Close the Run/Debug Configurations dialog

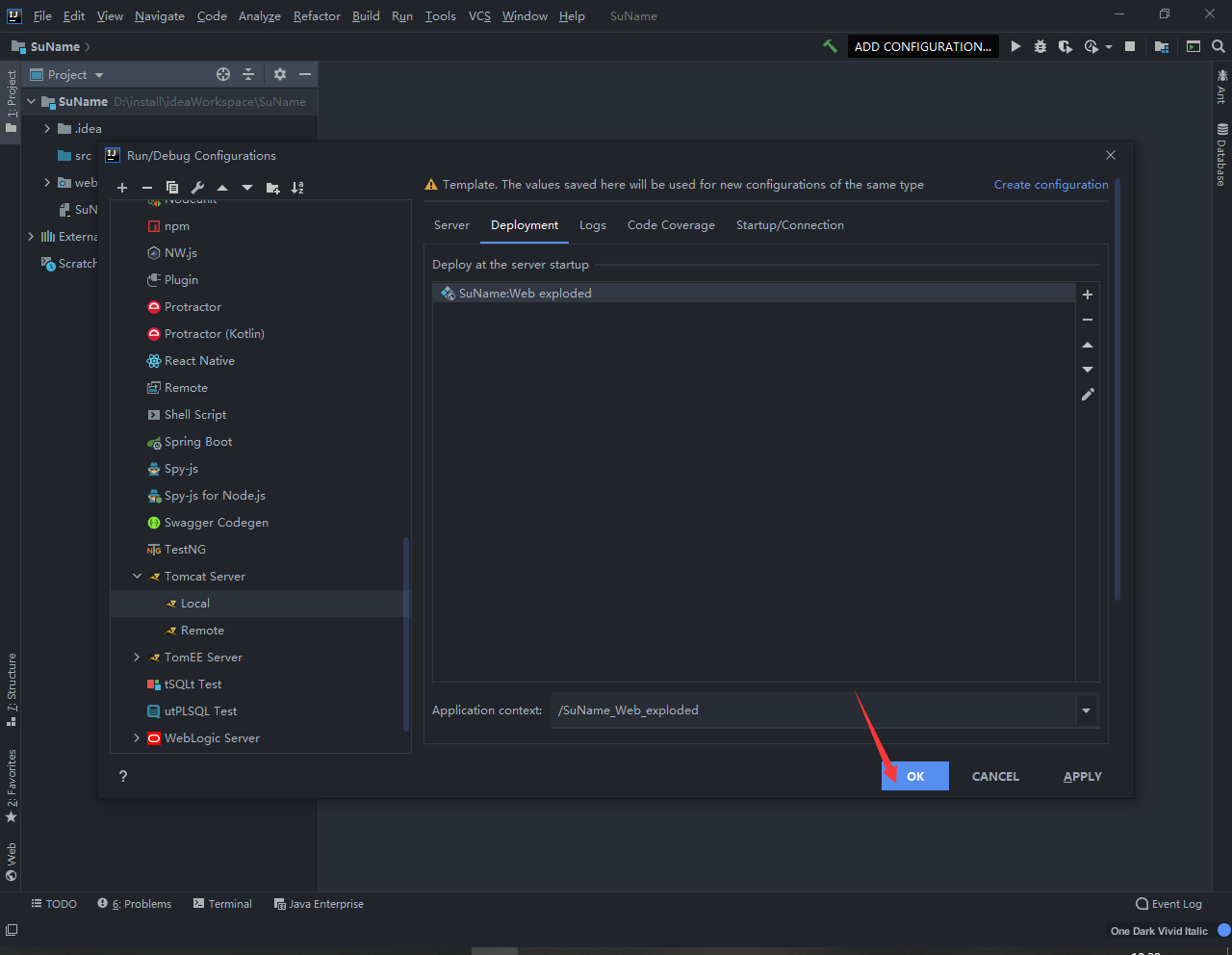point(1111,155)
